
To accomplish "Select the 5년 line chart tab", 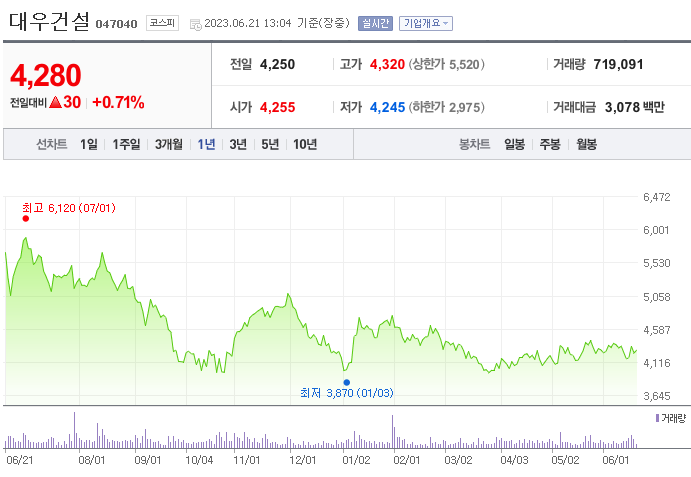I will coord(270,144).
